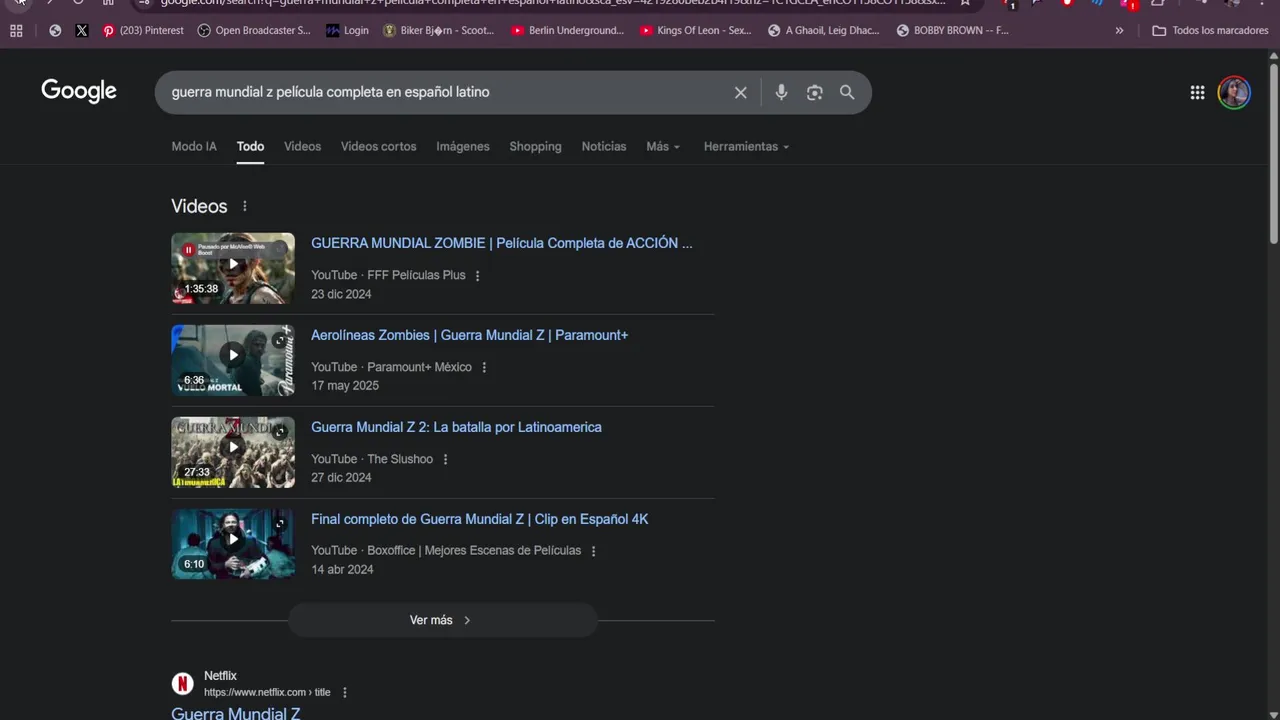
Task: Open Netflix Guerra Mundial Z title link
Action: pyautogui.click(x=236, y=713)
